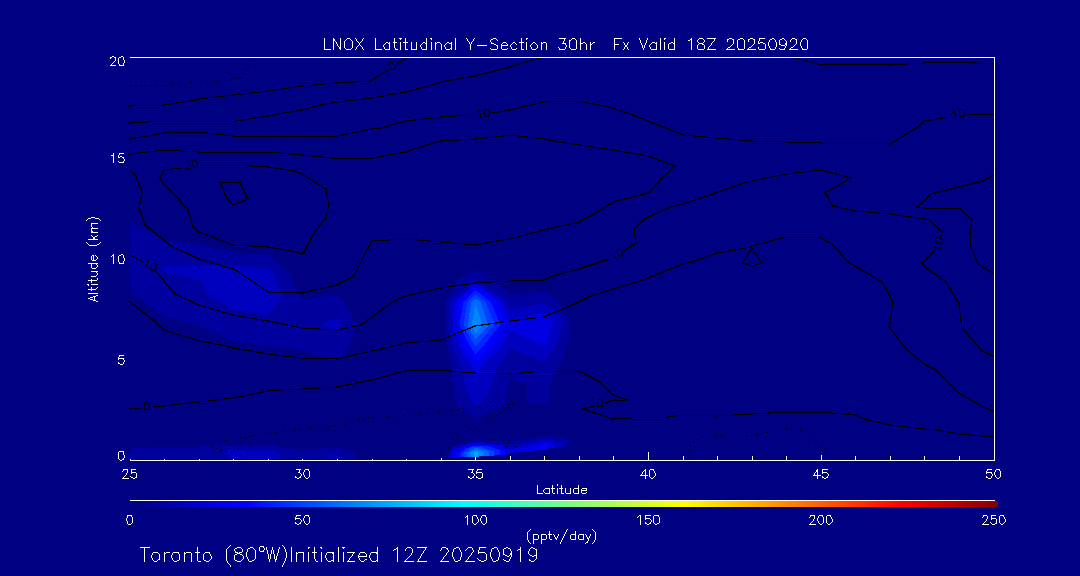The width and height of the screenshot is (1080, 576).
Task: Click the small triangular contour near latitude 43
Action: (x=752, y=257)
